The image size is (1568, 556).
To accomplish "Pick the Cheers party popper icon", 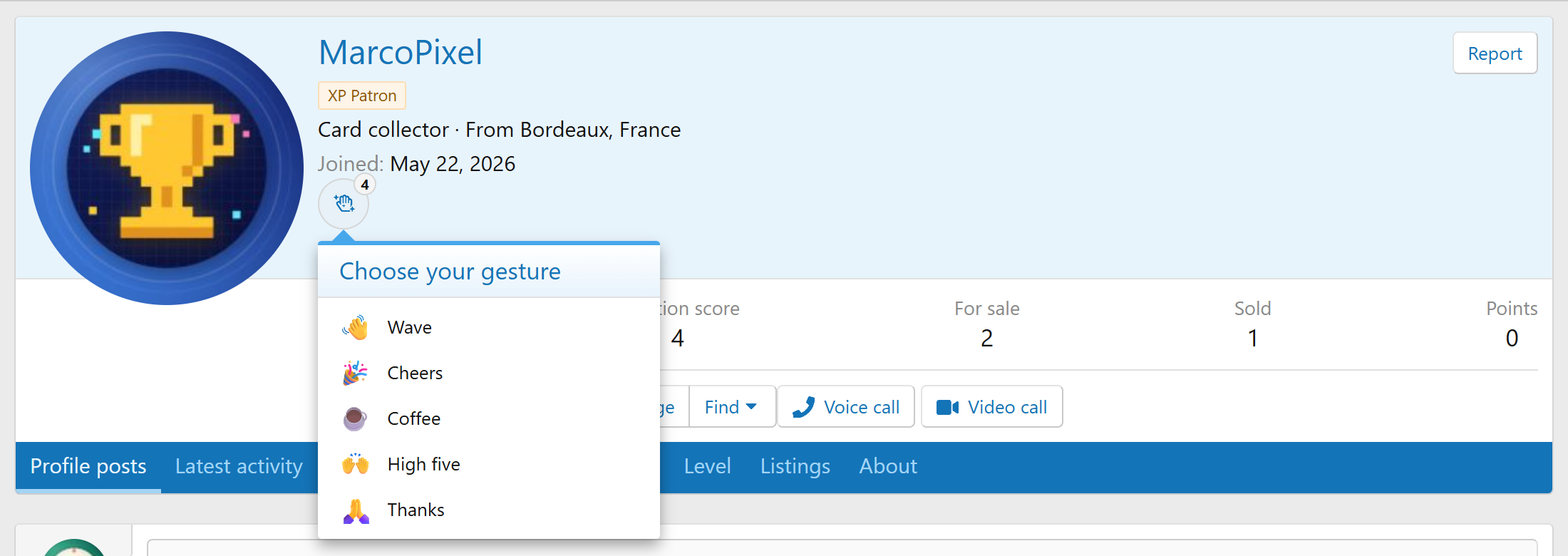I will (x=355, y=373).
